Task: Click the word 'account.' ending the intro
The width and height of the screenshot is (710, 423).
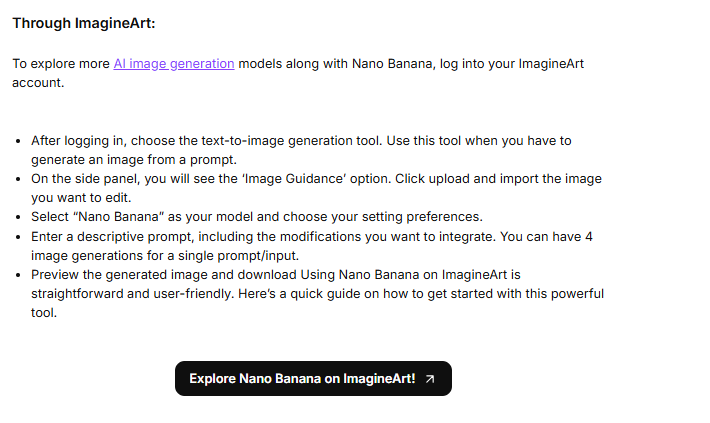Action: pyautogui.click(x=37, y=84)
